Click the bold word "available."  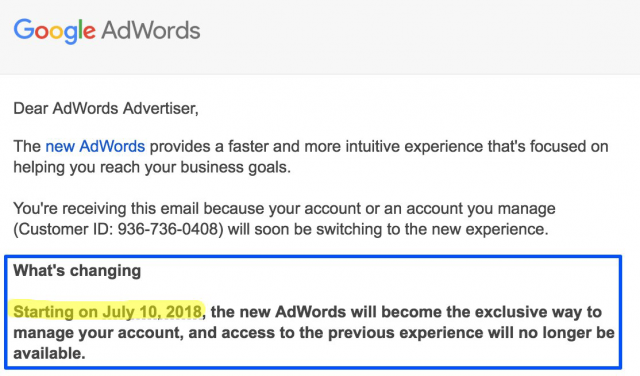(x=49, y=354)
